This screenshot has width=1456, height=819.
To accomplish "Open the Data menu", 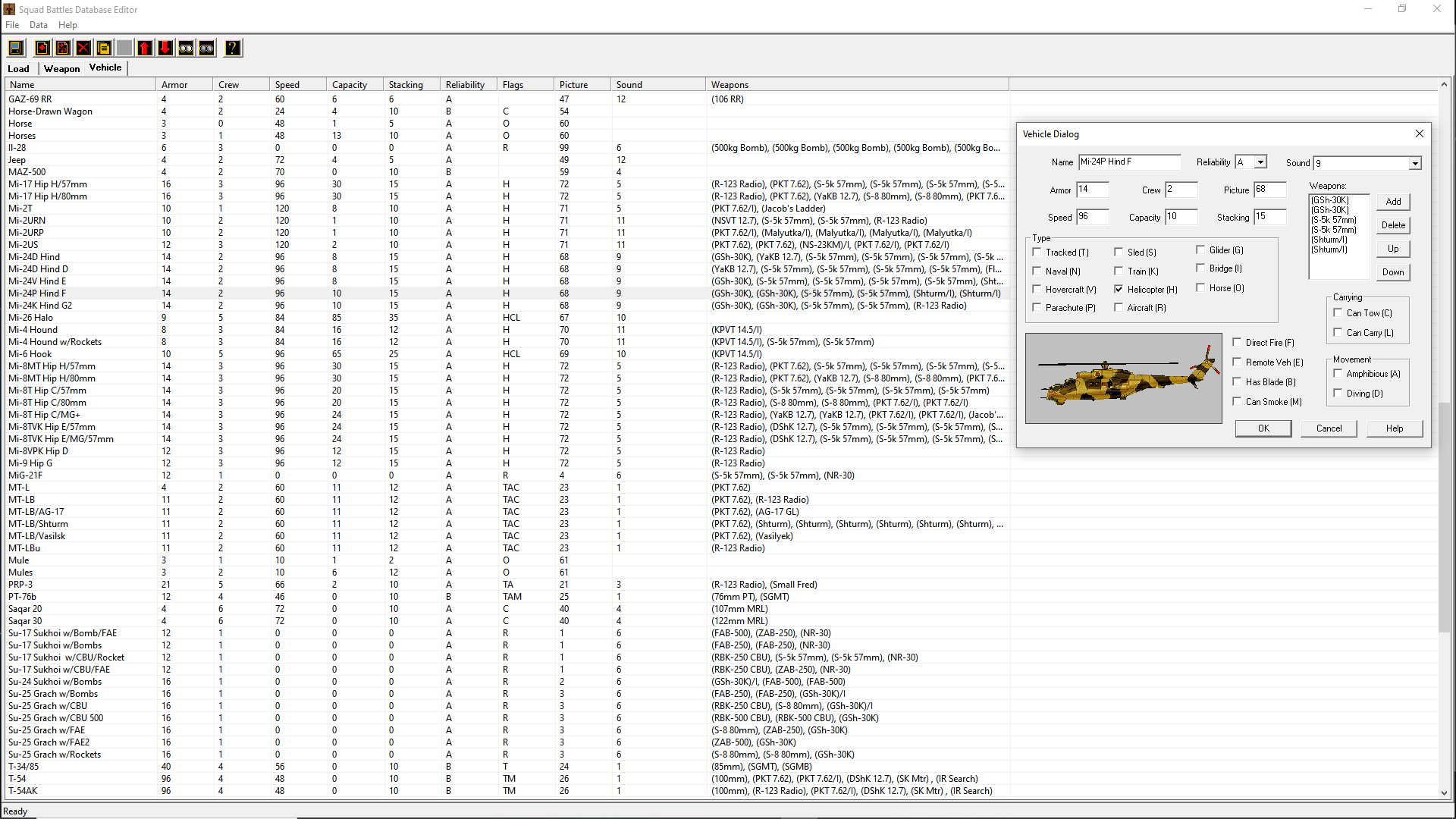I will (38, 25).
